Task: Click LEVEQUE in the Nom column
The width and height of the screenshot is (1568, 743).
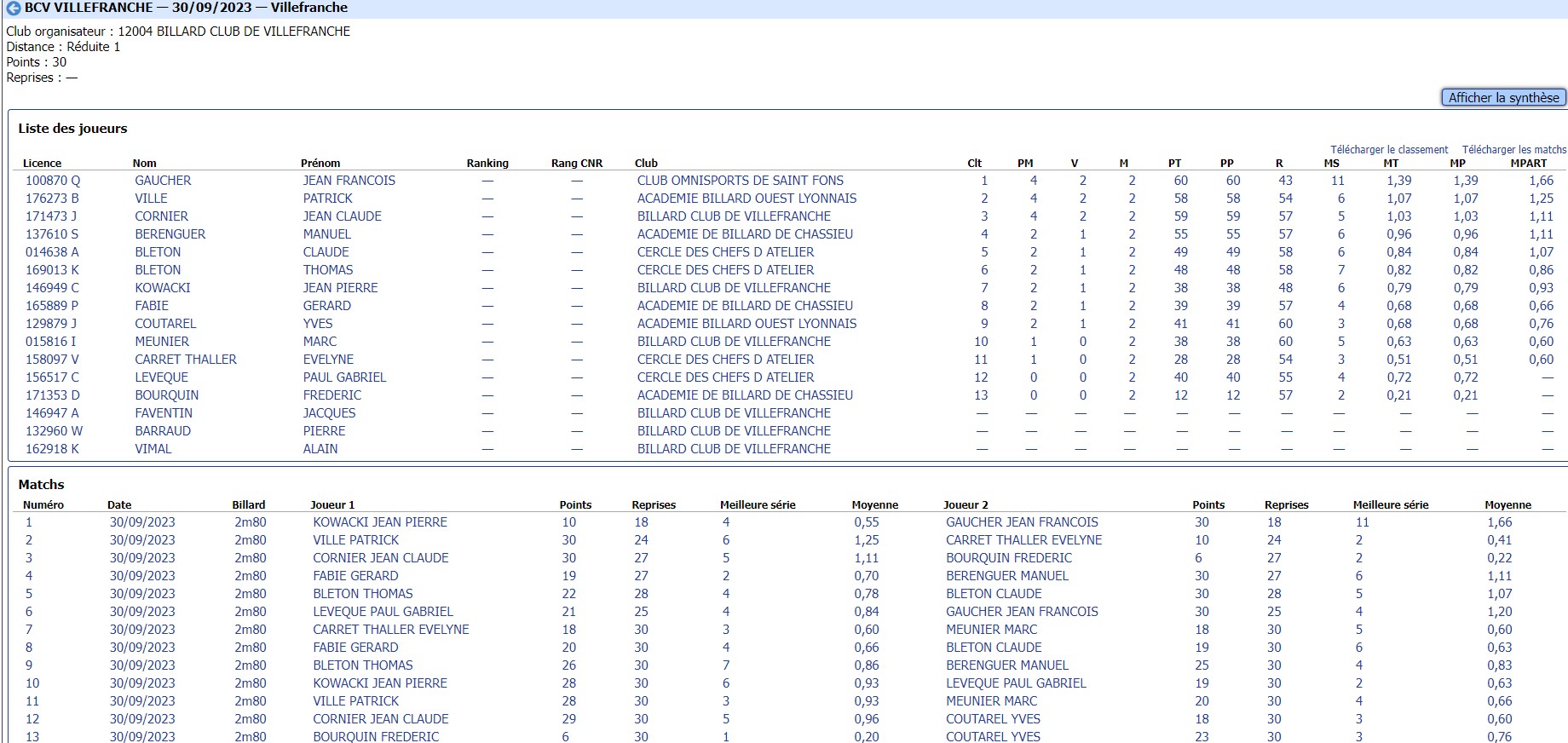Action: [161, 377]
